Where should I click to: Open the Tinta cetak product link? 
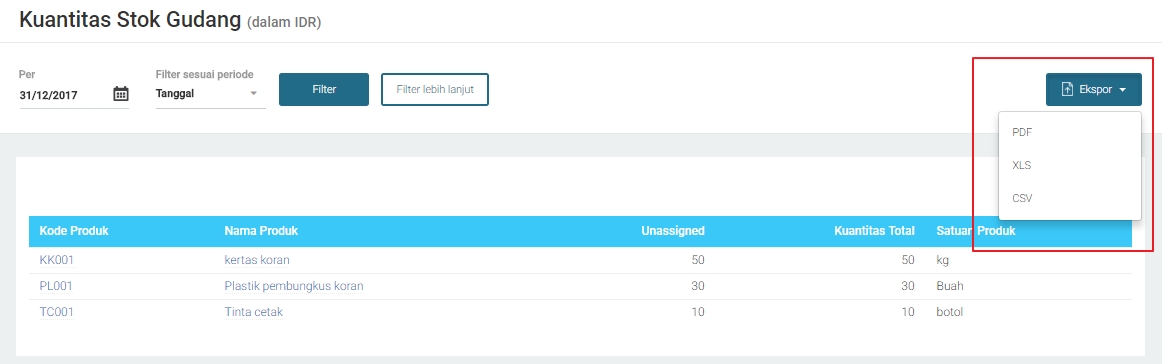tap(253, 312)
